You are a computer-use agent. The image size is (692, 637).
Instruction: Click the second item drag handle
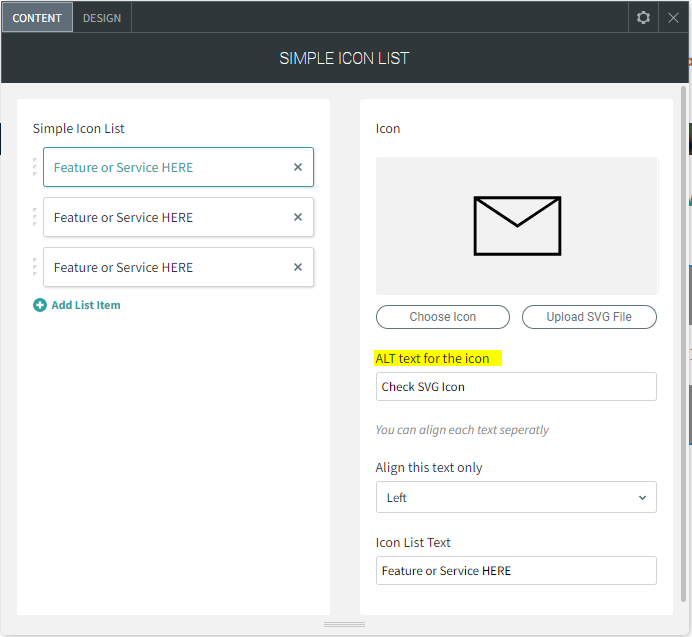point(35,217)
